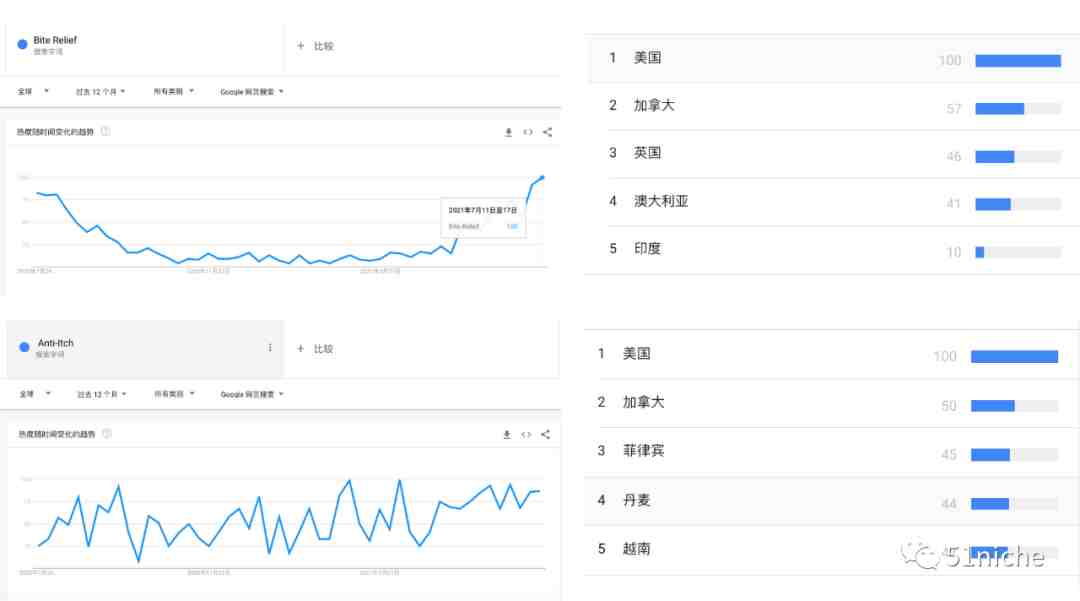The width and height of the screenshot is (1080, 601).
Task: Select the Anti-Itch search term box
Action: 145,348
